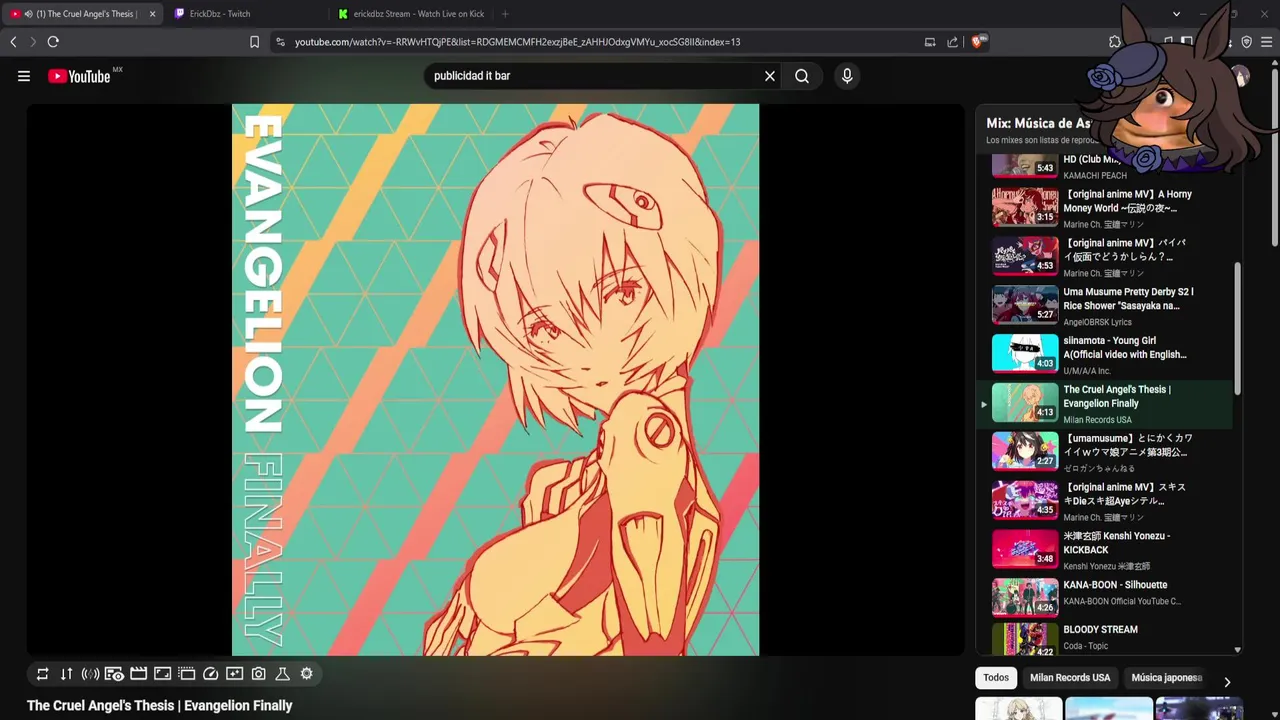Open the gear settings icon below video
The width and height of the screenshot is (1280, 720).
point(307,674)
